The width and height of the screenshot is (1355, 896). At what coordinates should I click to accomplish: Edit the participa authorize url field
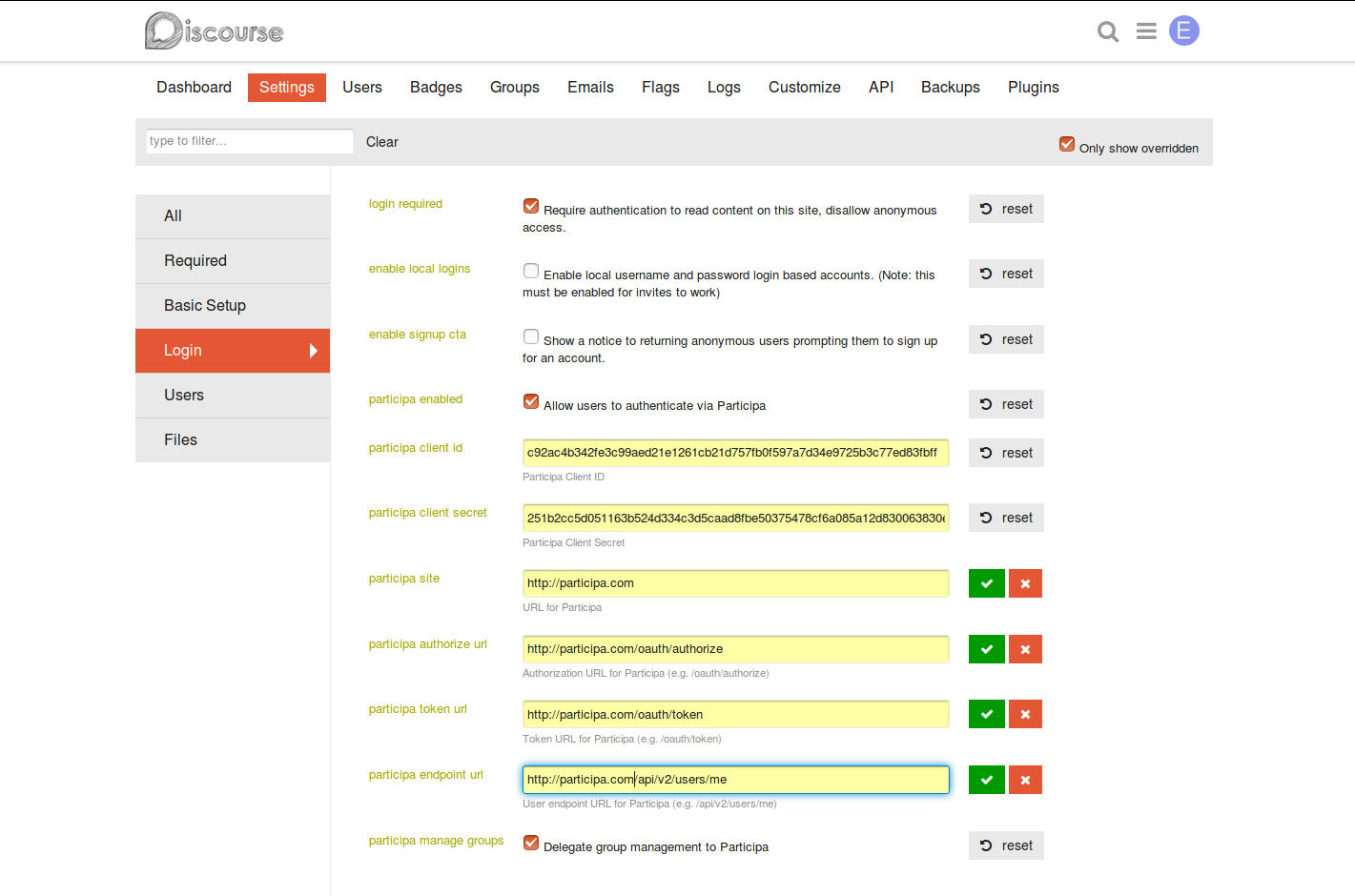coord(736,649)
